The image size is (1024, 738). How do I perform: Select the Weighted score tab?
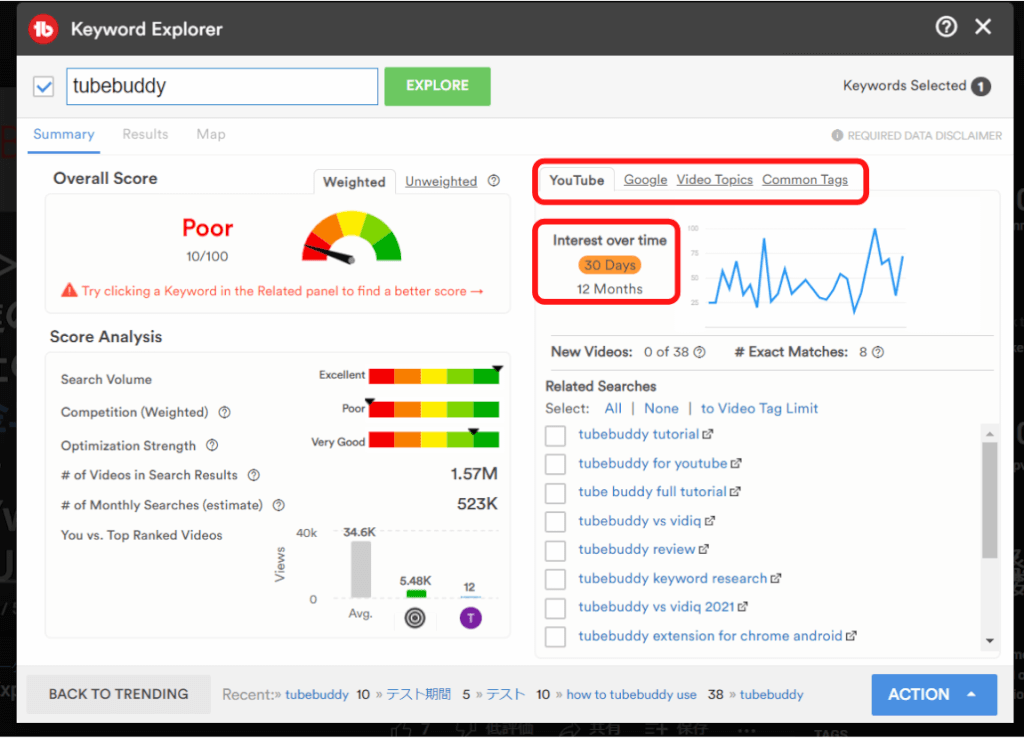click(354, 182)
